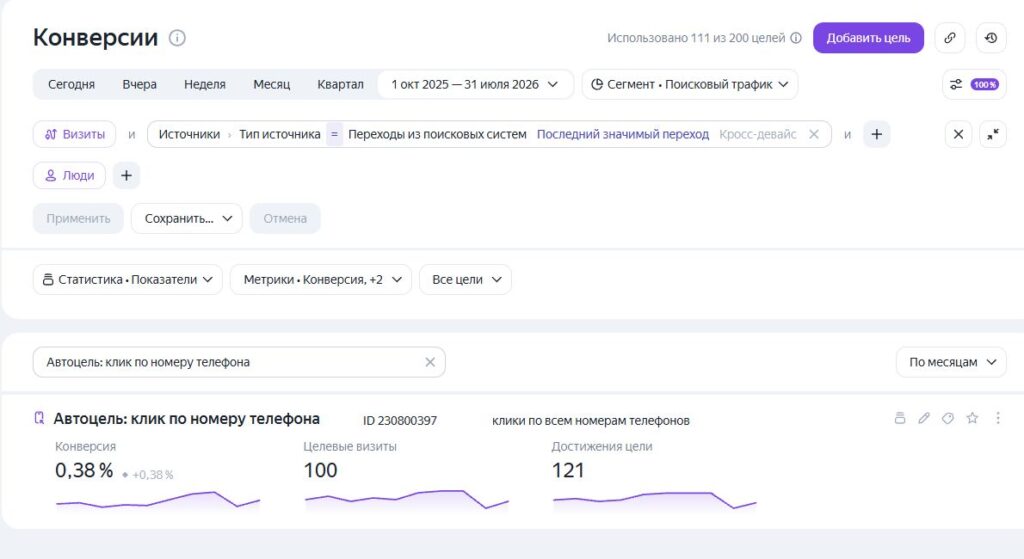This screenshot has height=559, width=1024.
Task: Click the goal row's statistics stack icon
Action: 900,418
